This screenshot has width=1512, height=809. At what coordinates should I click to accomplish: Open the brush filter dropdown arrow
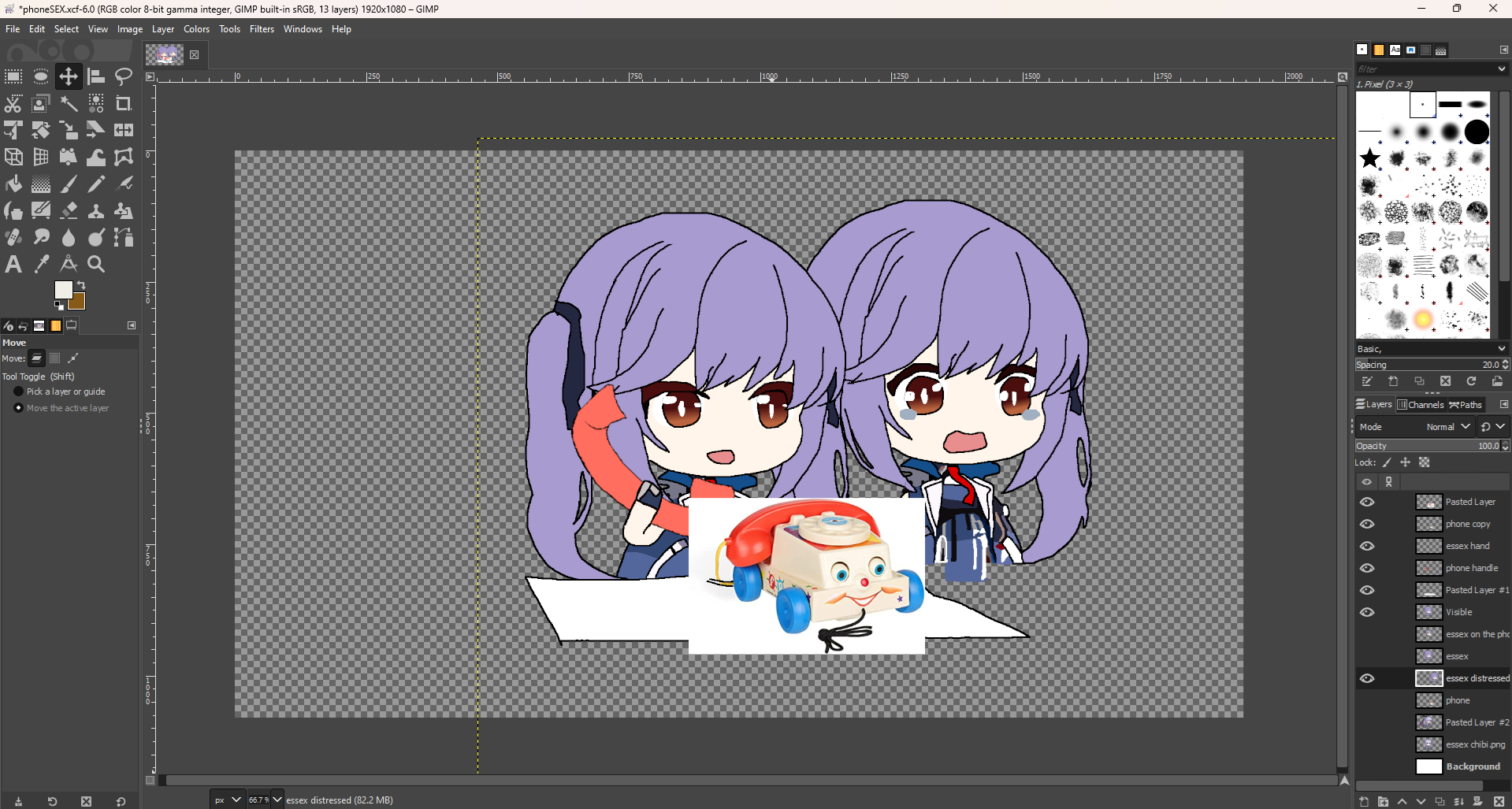1502,69
